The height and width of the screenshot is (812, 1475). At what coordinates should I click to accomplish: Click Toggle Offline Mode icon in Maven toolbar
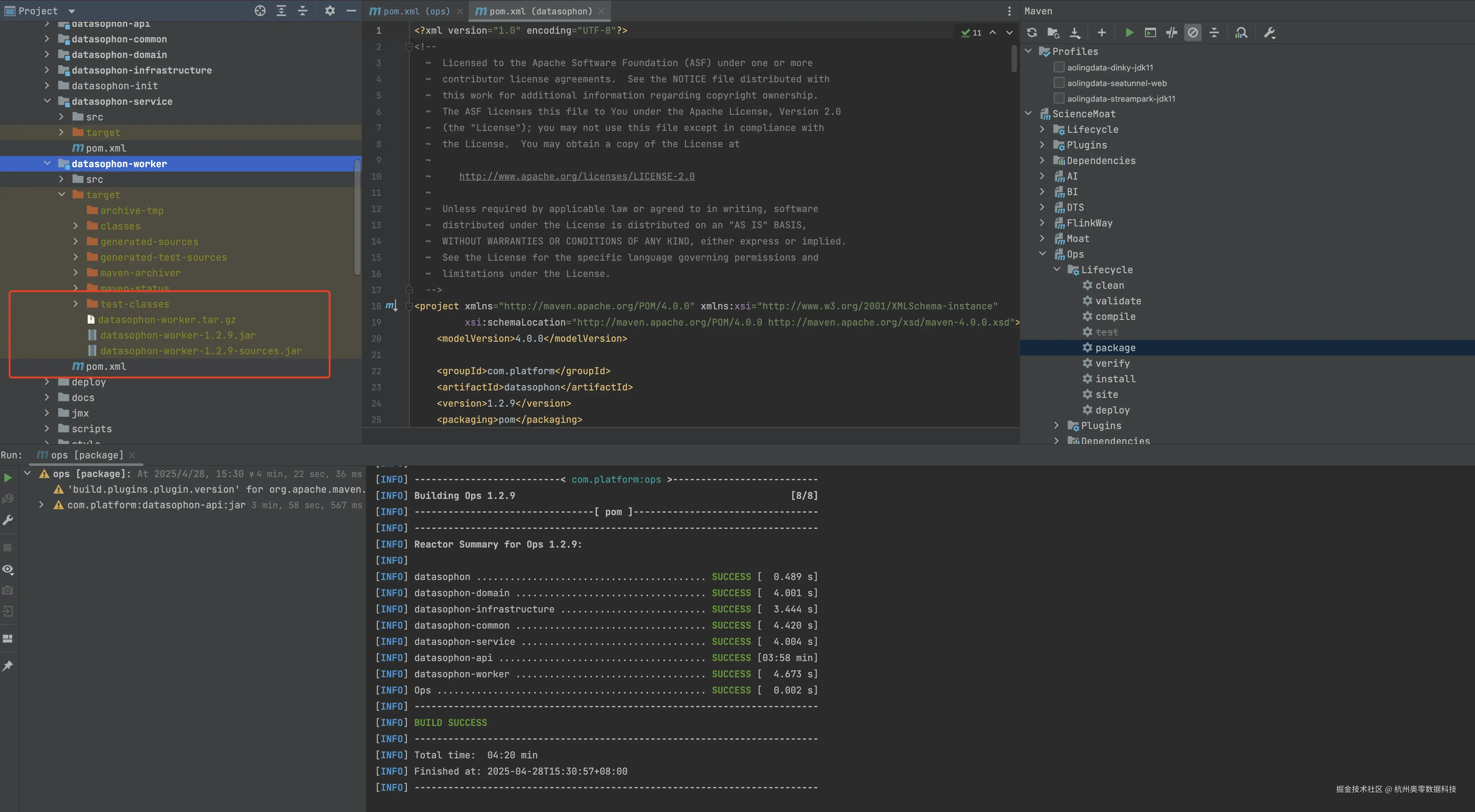(x=1171, y=33)
